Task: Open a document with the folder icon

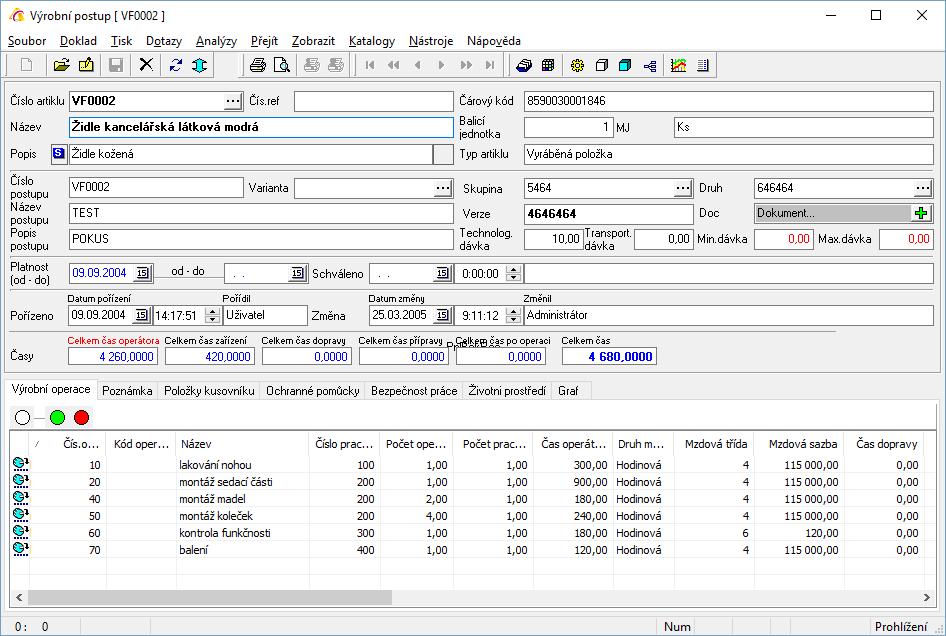Action: point(61,65)
